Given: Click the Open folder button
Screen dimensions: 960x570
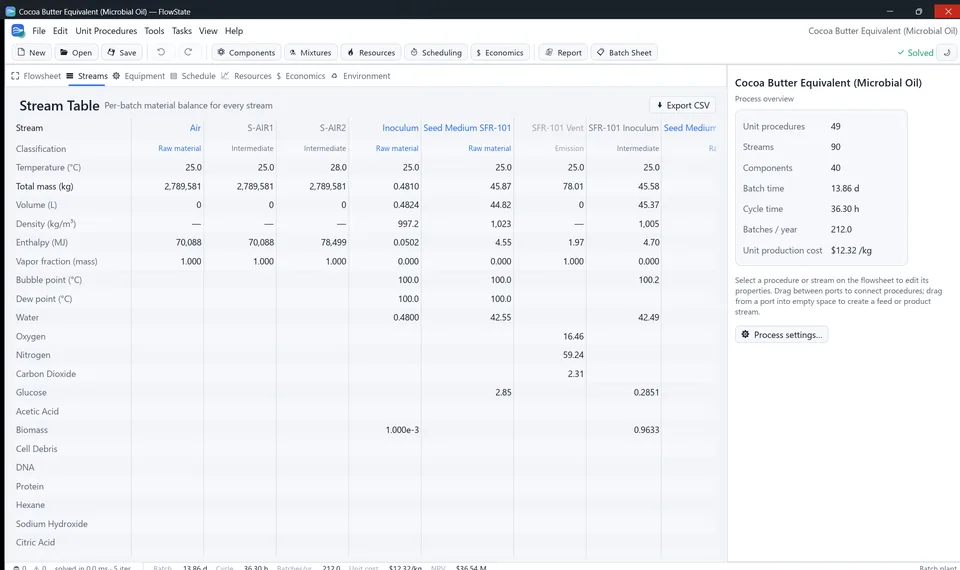Looking at the screenshot, I should pyautogui.click(x=76, y=53).
